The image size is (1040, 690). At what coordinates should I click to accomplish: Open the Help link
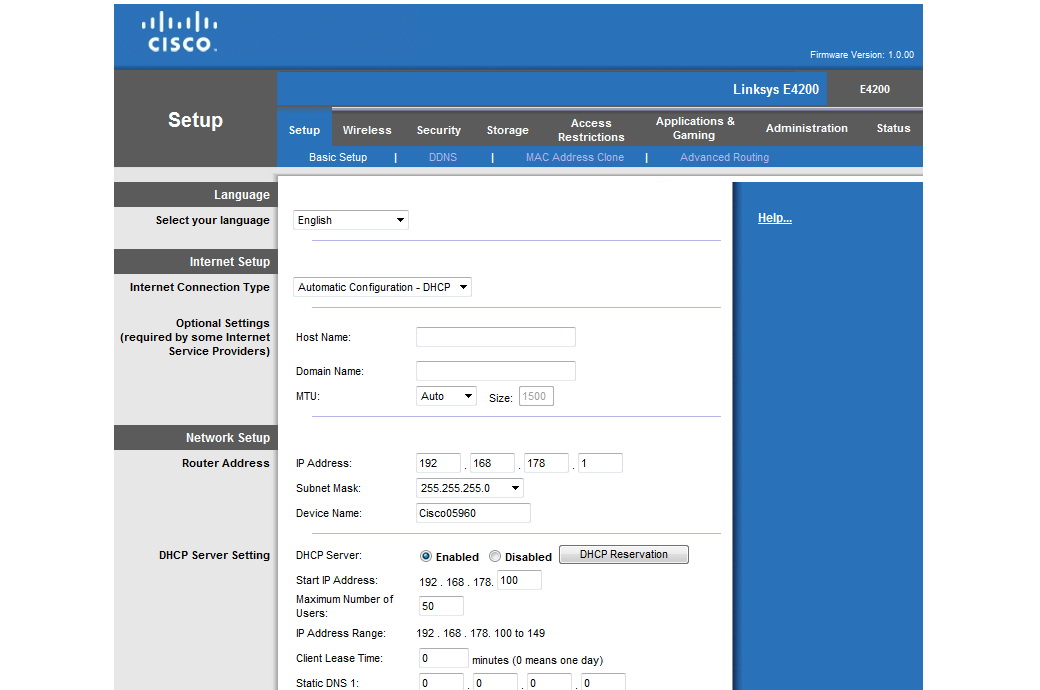click(774, 218)
